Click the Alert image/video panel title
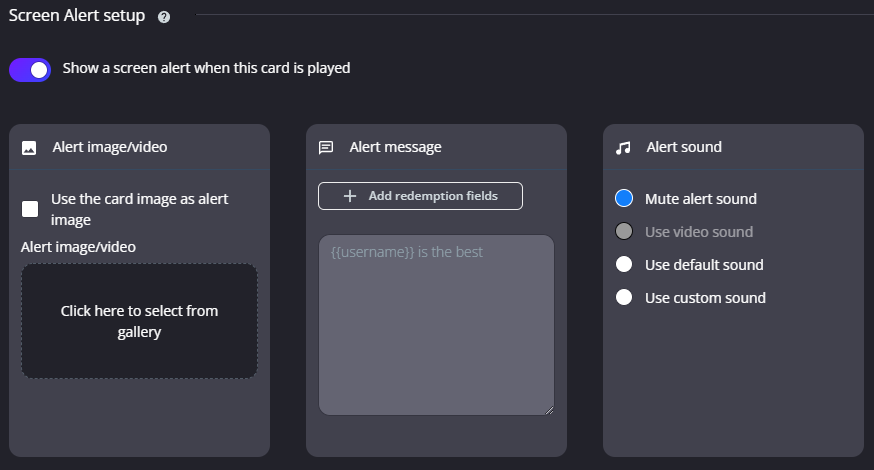 coord(110,147)
